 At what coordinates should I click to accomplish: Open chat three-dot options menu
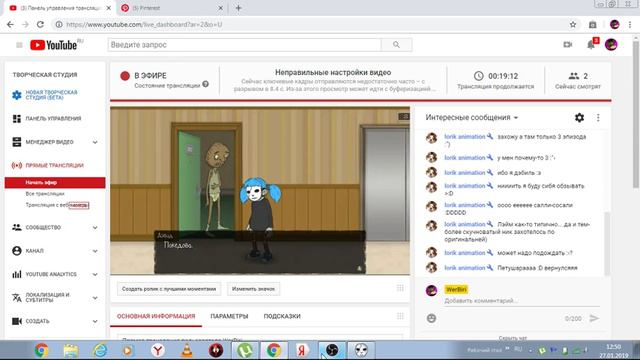pos(598,118)
